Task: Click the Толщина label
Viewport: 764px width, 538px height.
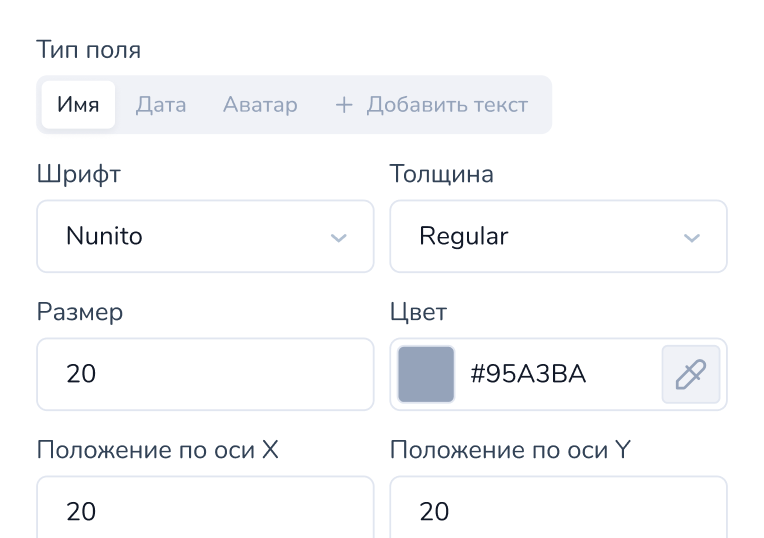Action: (441, 174)
